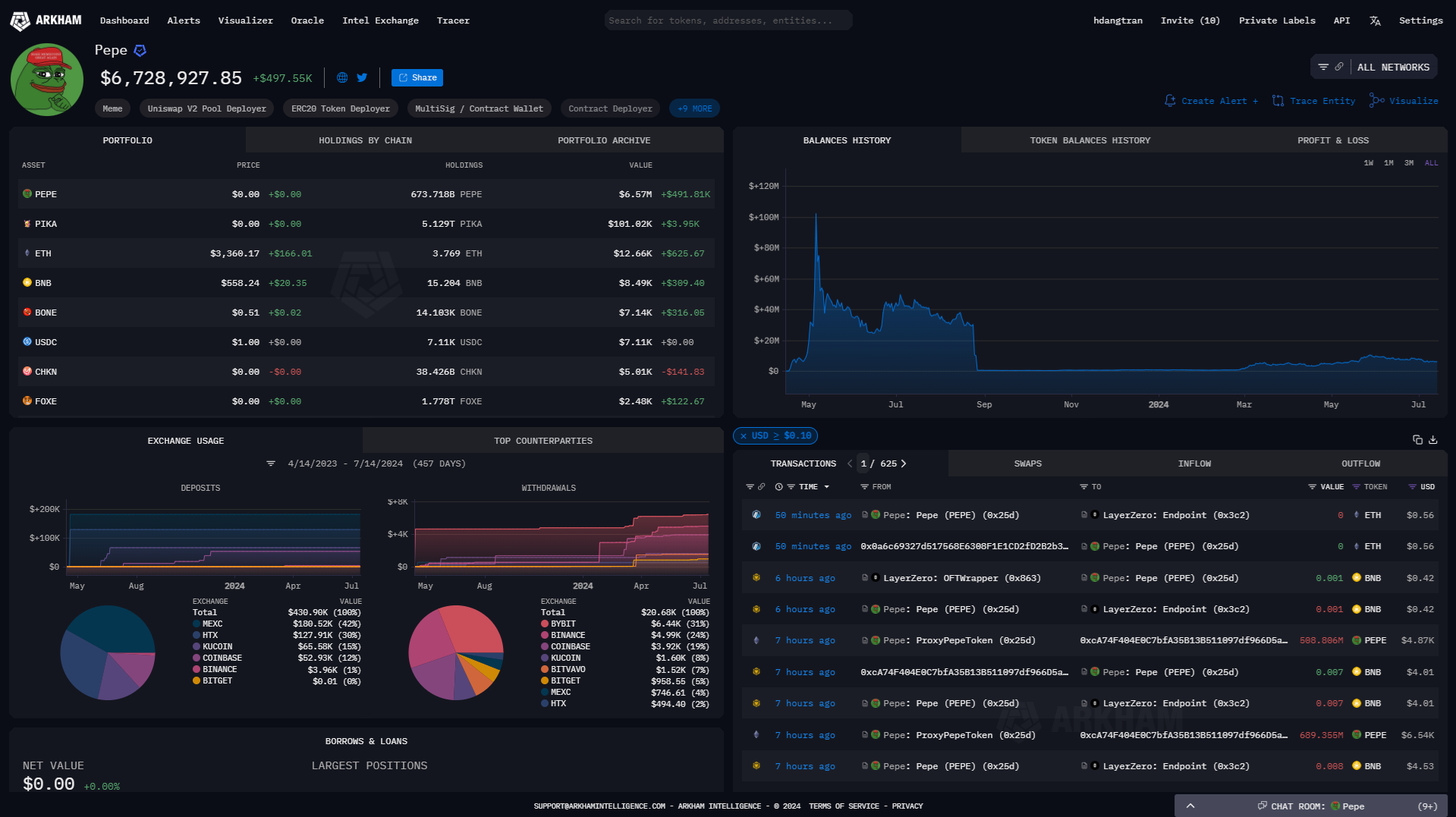
Task: Open the Invite (10) link
Action: [1190, 20]
